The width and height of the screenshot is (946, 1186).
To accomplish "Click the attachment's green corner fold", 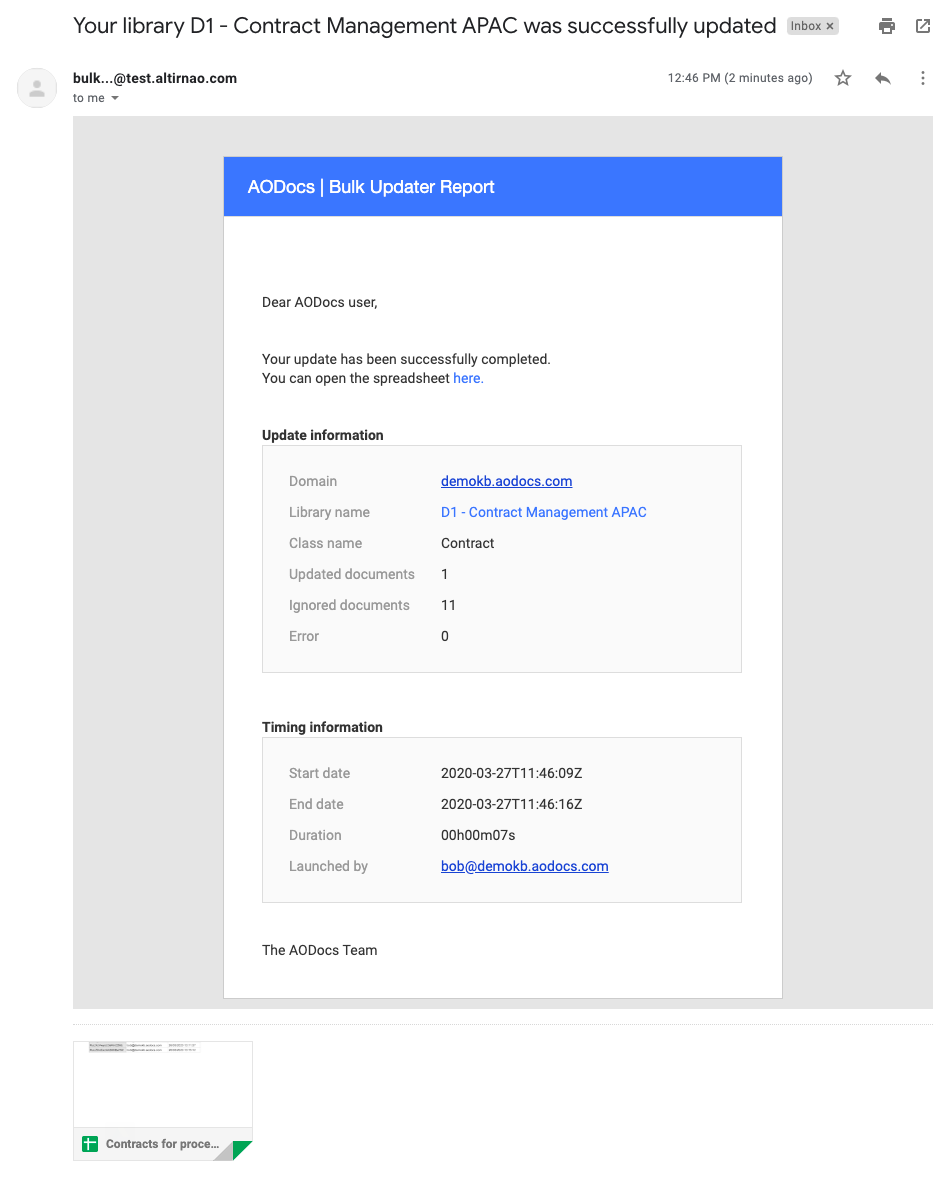I will point(242,1150).
